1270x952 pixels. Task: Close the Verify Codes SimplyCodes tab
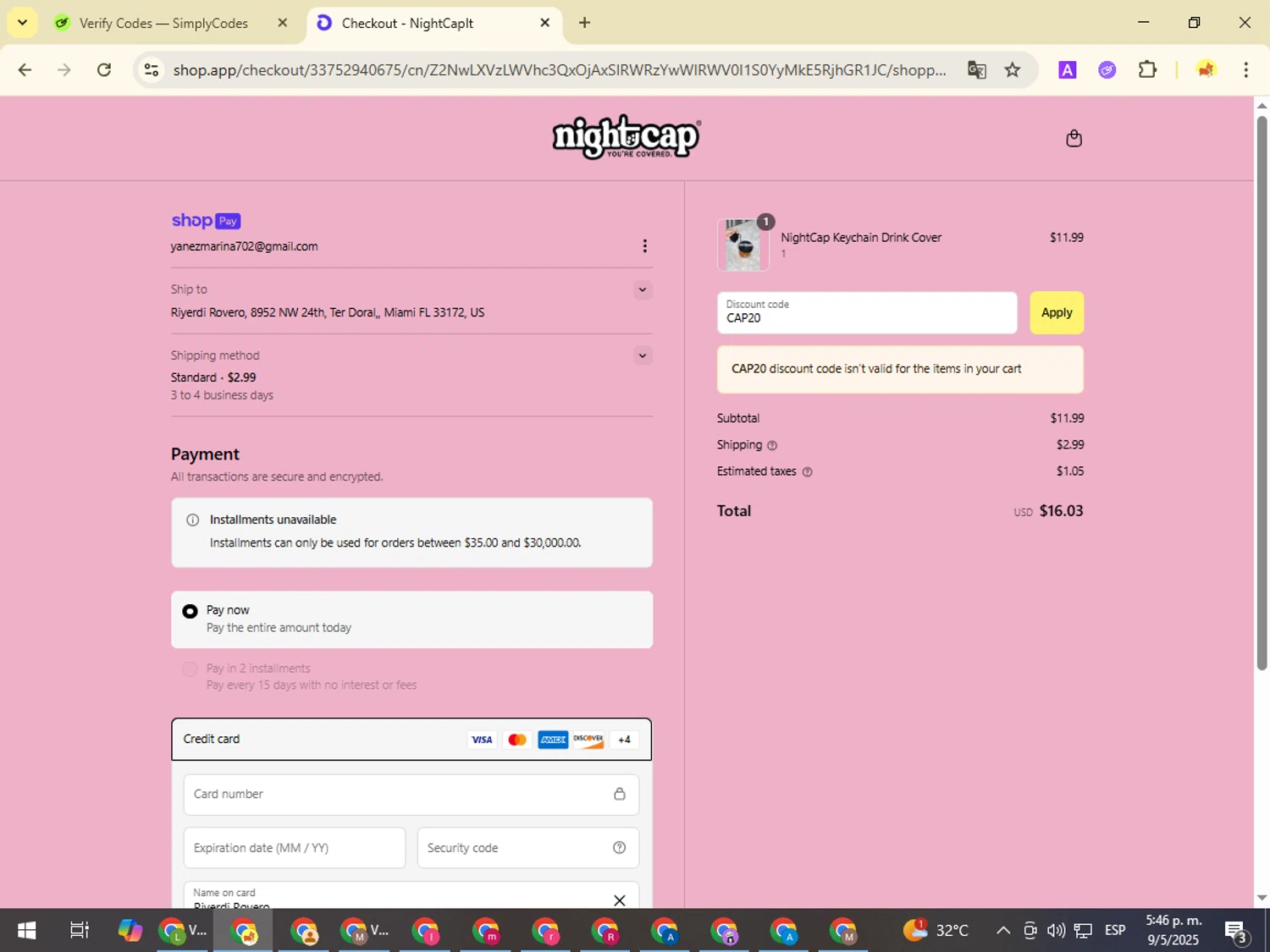(x=283, y=23)
